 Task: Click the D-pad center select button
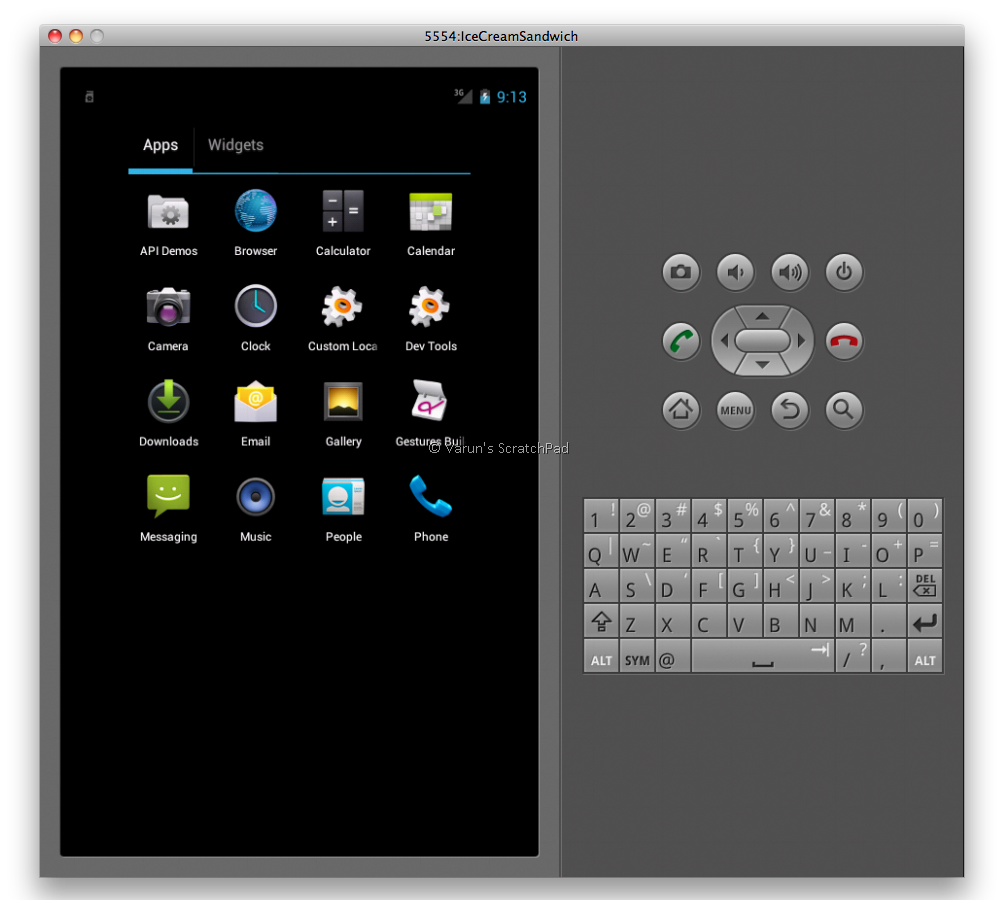pos(762,341)
